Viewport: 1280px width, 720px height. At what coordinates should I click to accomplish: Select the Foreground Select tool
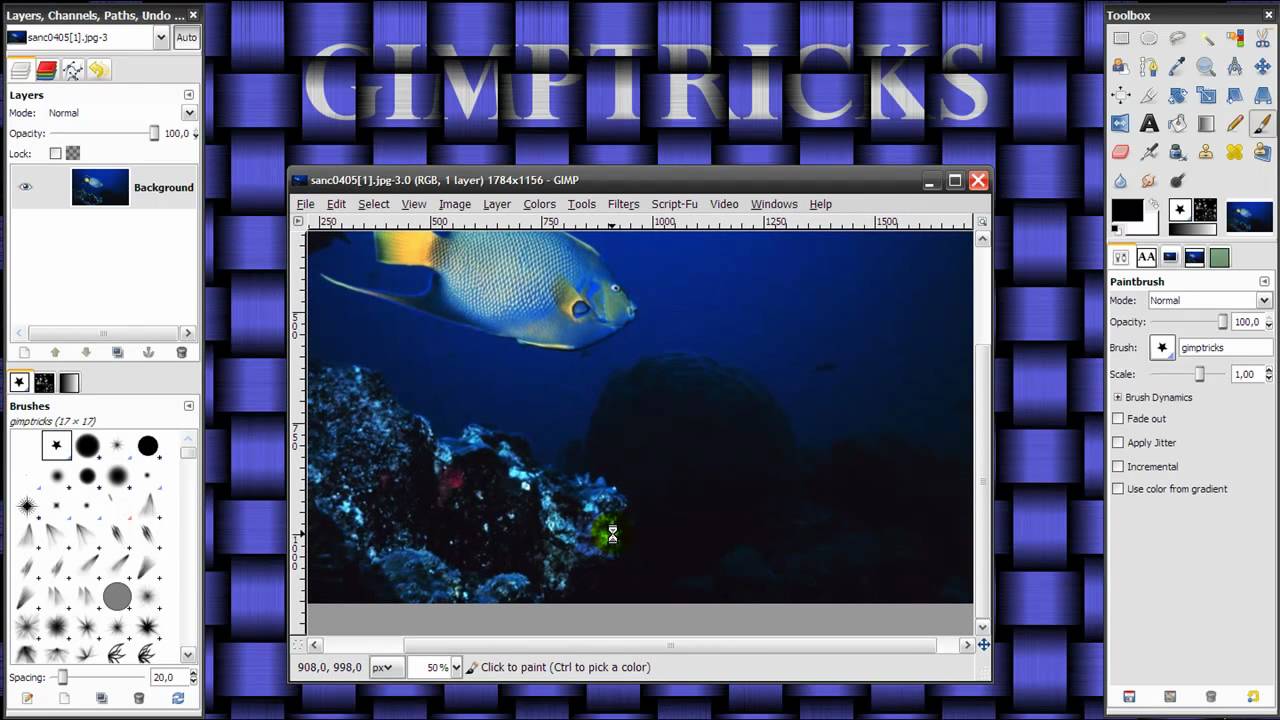[x=1121, y=67]
